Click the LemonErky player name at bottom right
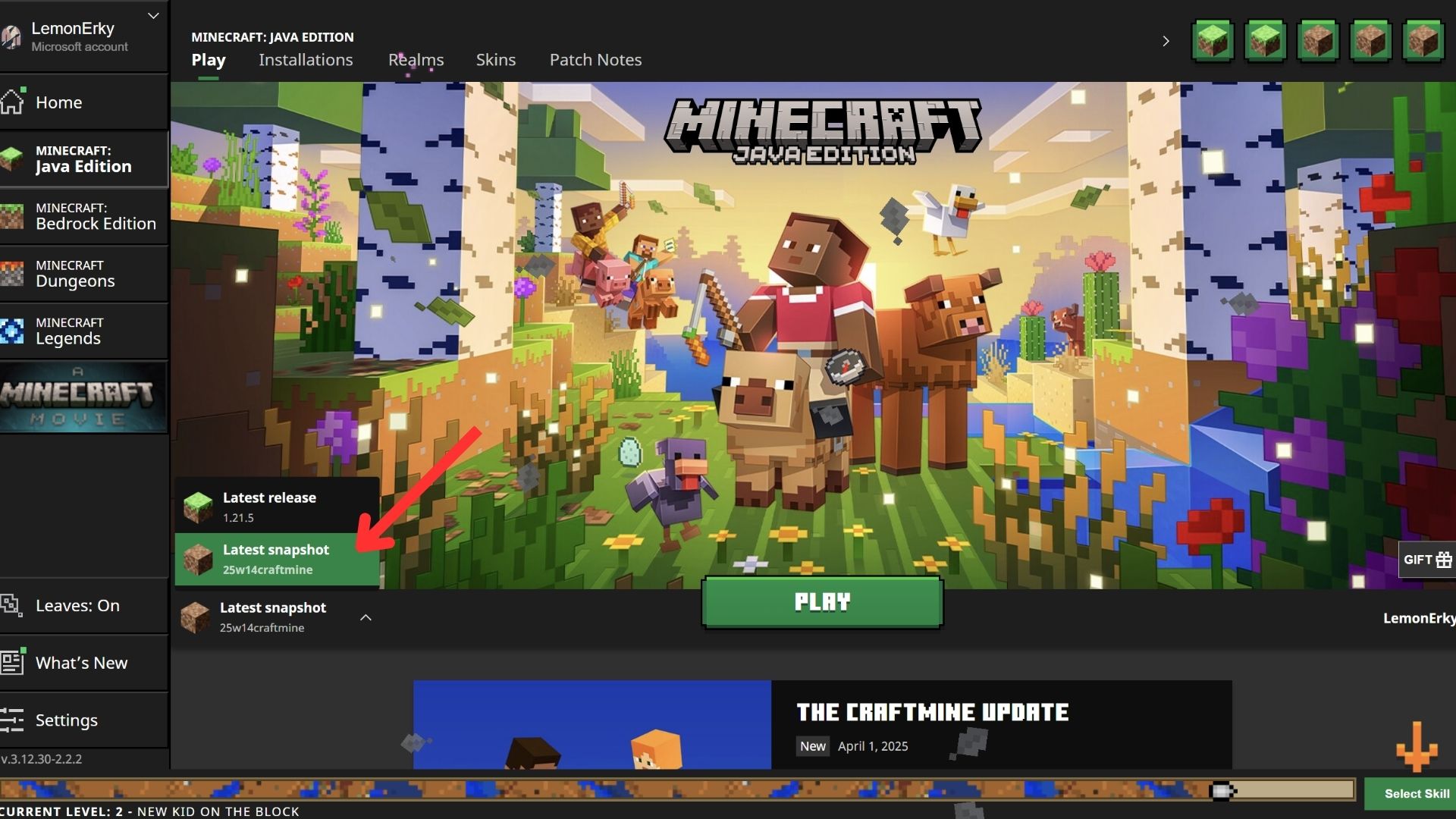The width and height of the screenshot is (1456, 819). point(1419,618)
